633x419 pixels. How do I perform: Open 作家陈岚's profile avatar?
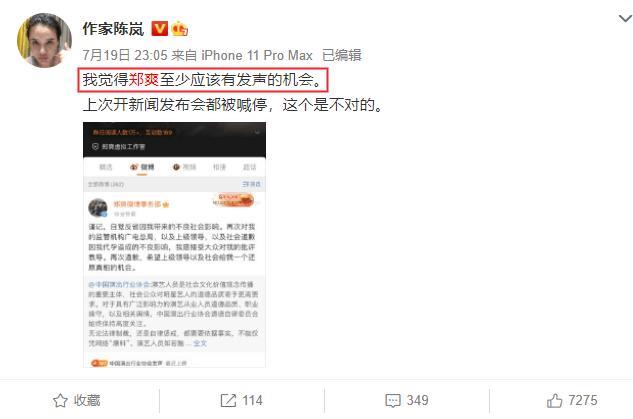44,40
